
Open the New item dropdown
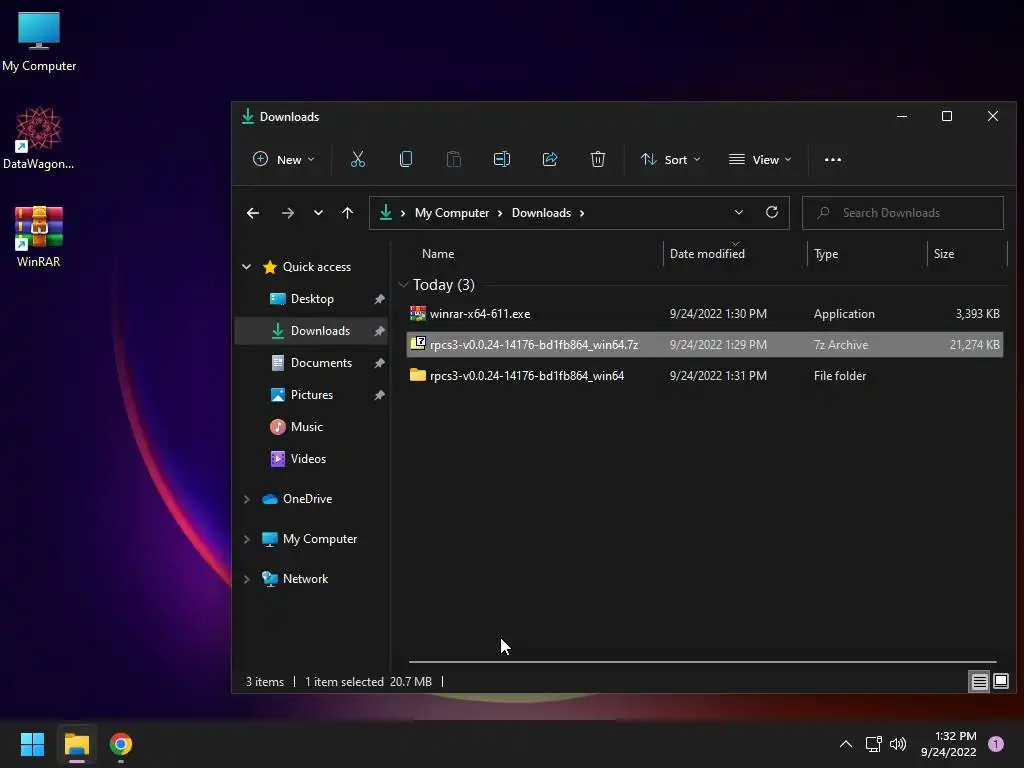(283, 159)
